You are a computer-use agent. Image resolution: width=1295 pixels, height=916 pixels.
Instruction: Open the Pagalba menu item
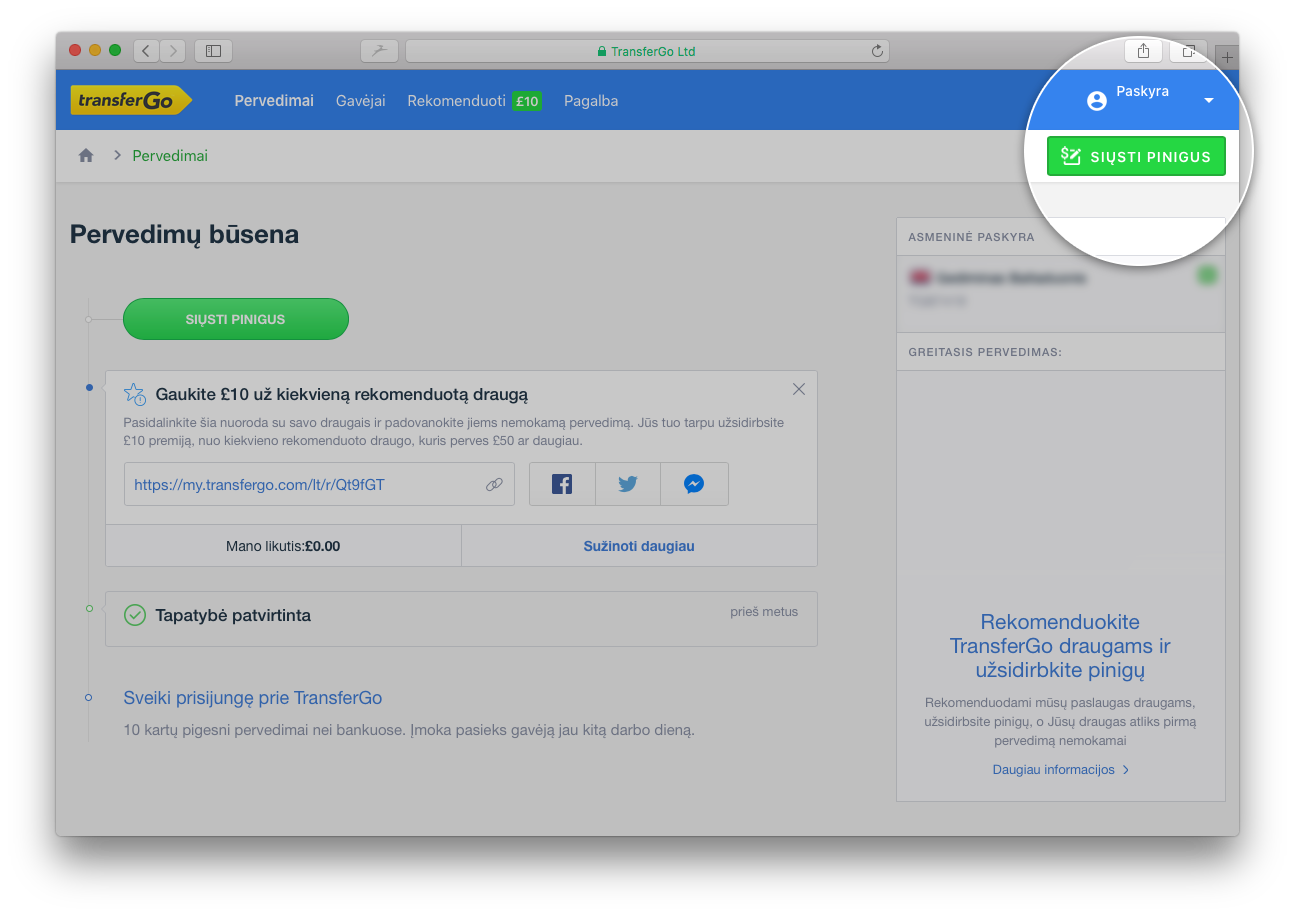click(x=591, y=101)
